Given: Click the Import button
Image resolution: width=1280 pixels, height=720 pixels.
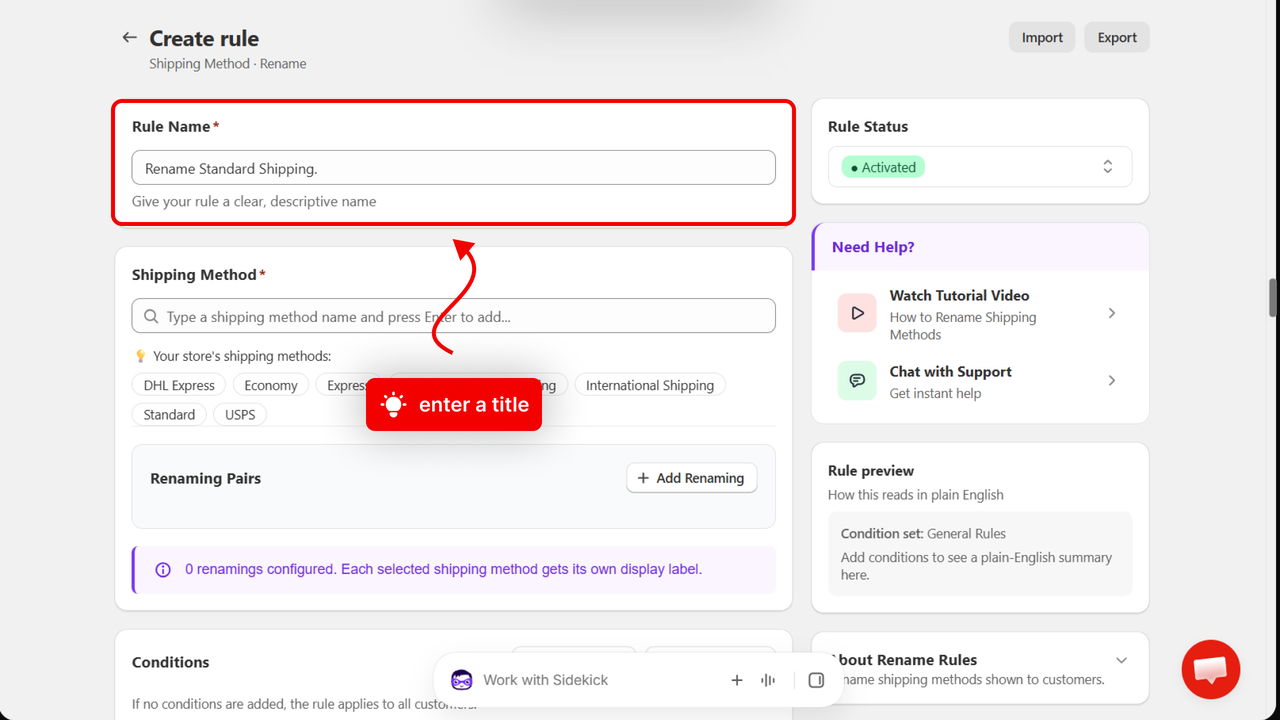Looking at the screenshot, I should point(1042,37).
